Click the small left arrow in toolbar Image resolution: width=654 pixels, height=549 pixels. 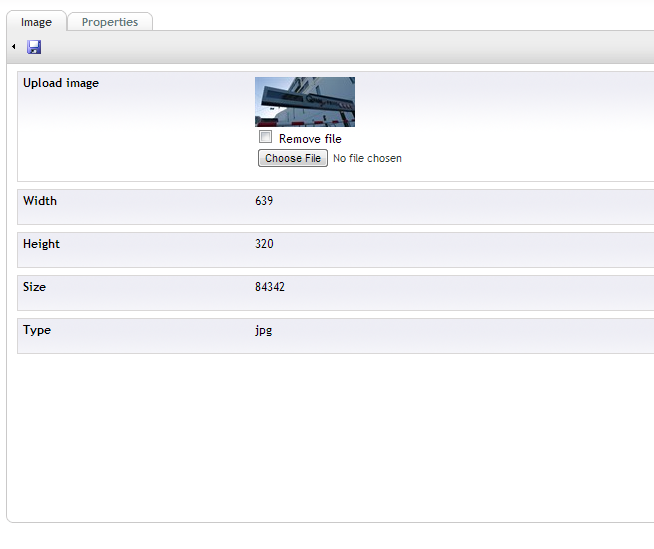click(14, 47)
